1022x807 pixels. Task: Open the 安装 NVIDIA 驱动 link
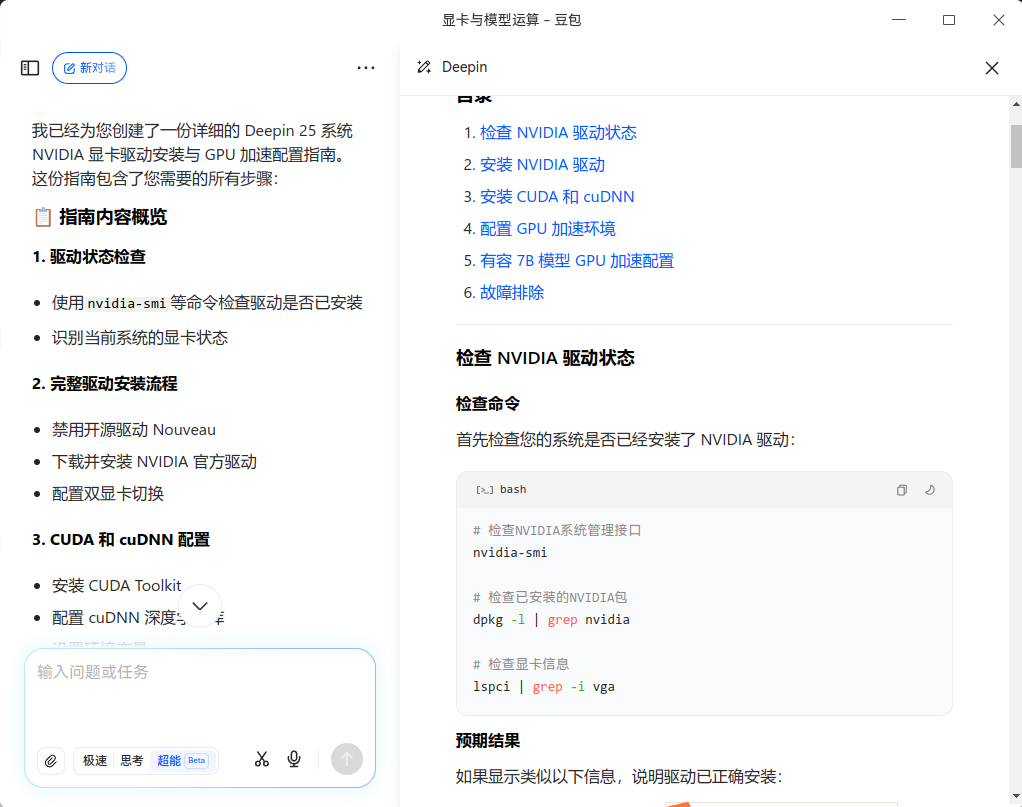coord(542,165)
